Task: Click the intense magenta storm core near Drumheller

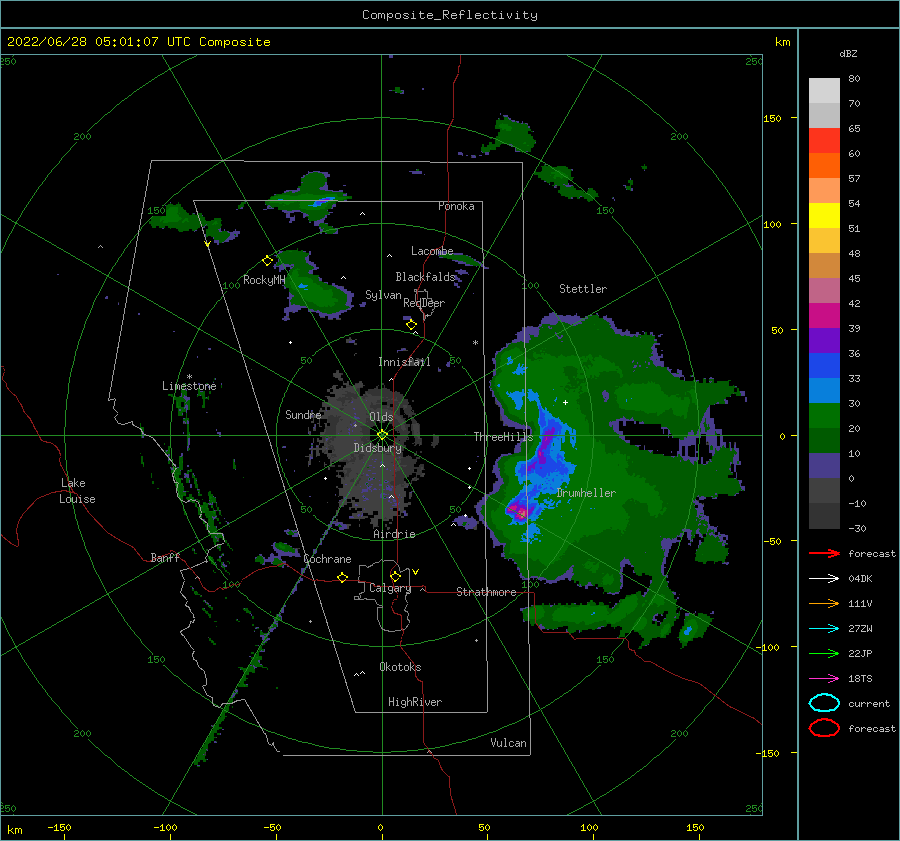Action: coord(520,511)
